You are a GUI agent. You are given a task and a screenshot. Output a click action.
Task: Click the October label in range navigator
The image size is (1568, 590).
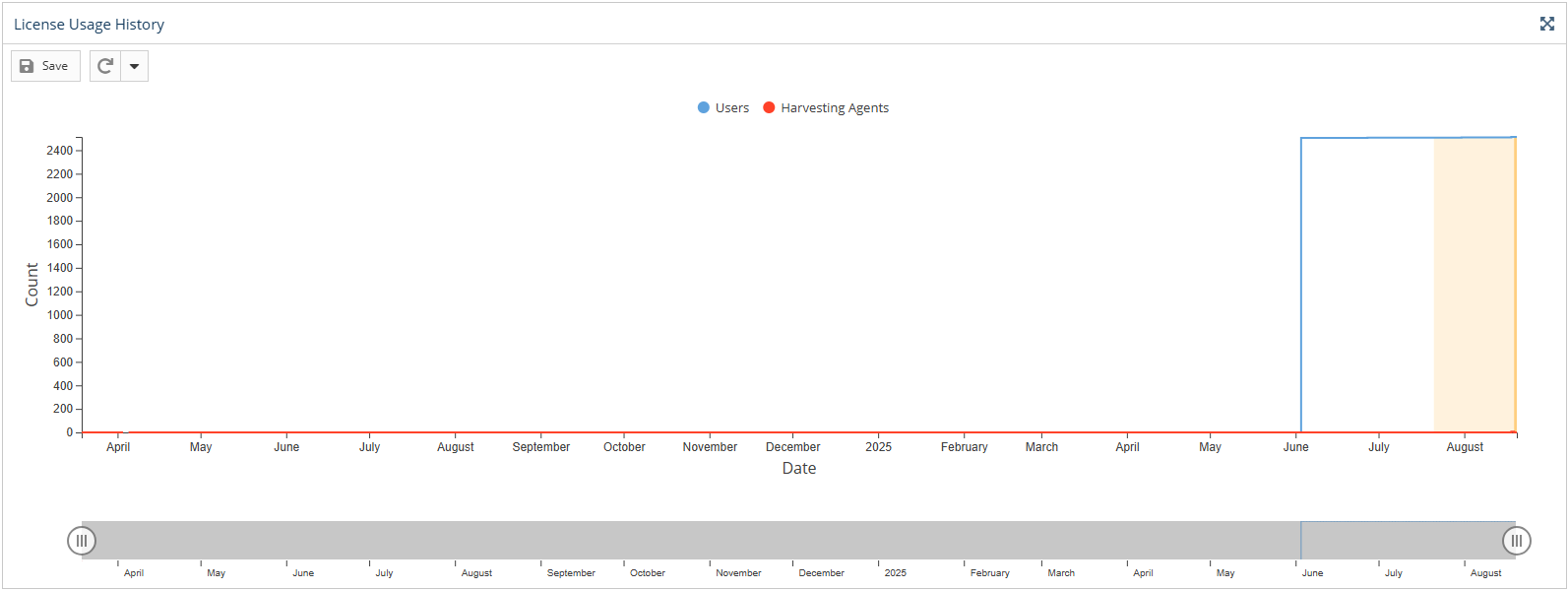click(x=648, y=573)
